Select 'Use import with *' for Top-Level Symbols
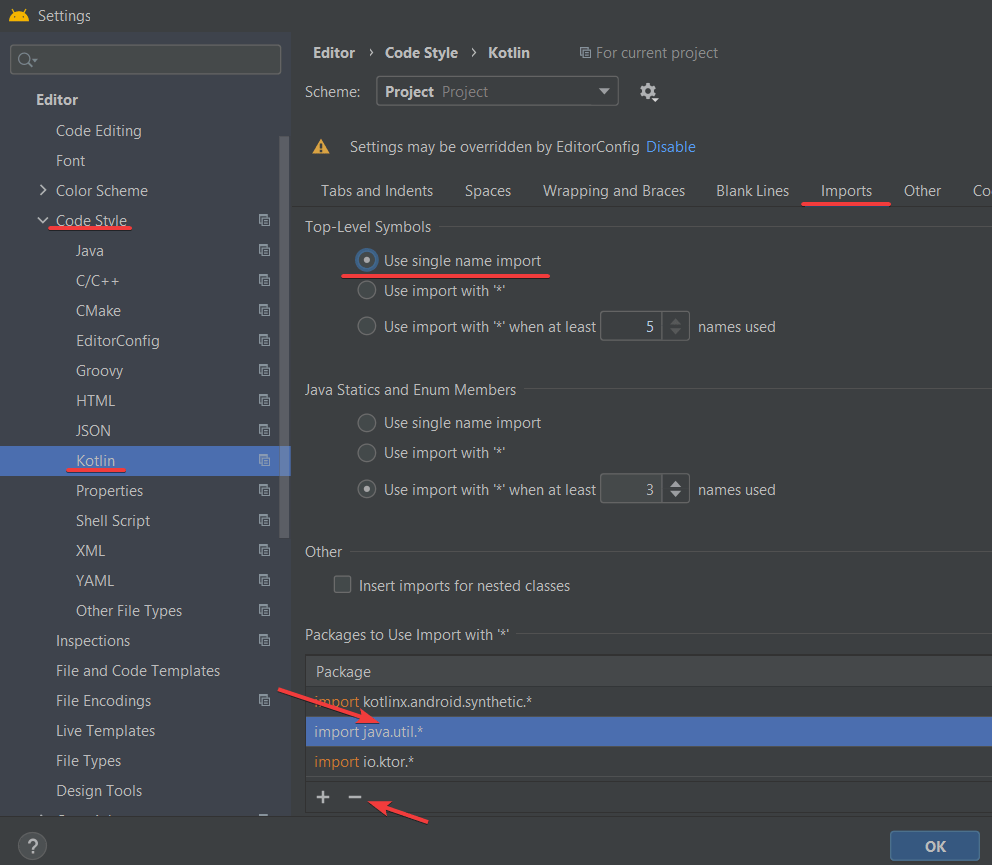Viewport: 992px width, 865px height. pyautogui.click(x=366, y=291)
